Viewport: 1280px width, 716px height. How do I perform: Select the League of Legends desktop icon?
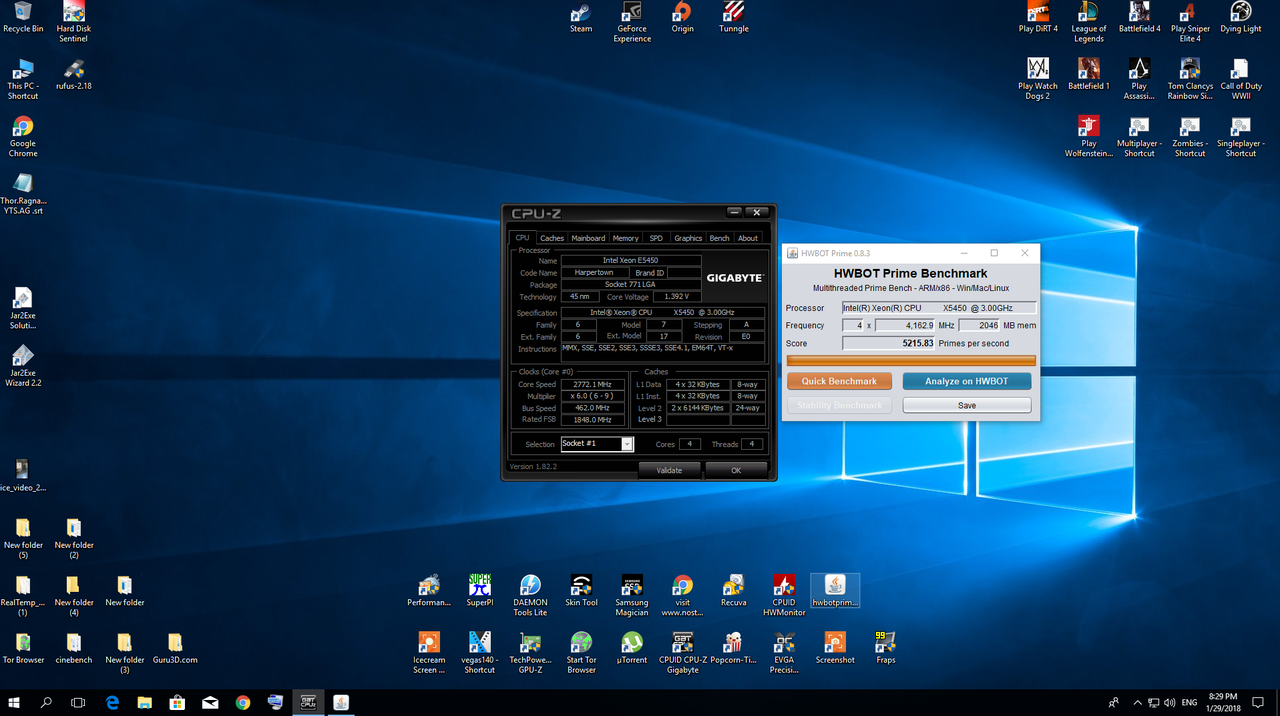[1089, 22]
